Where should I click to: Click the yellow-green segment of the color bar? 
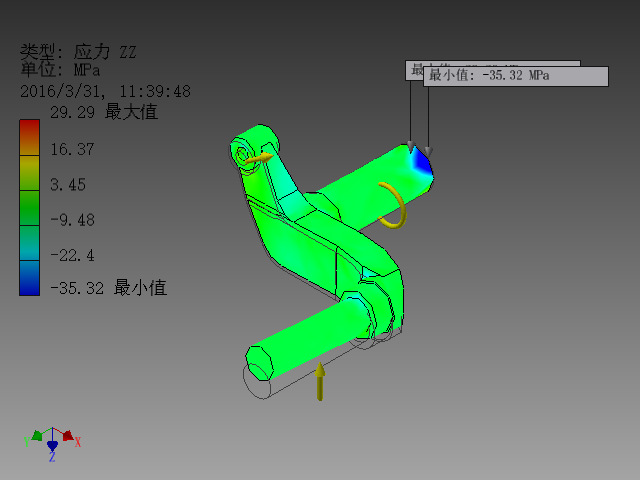pyautogui.click(x=29, y=173)
